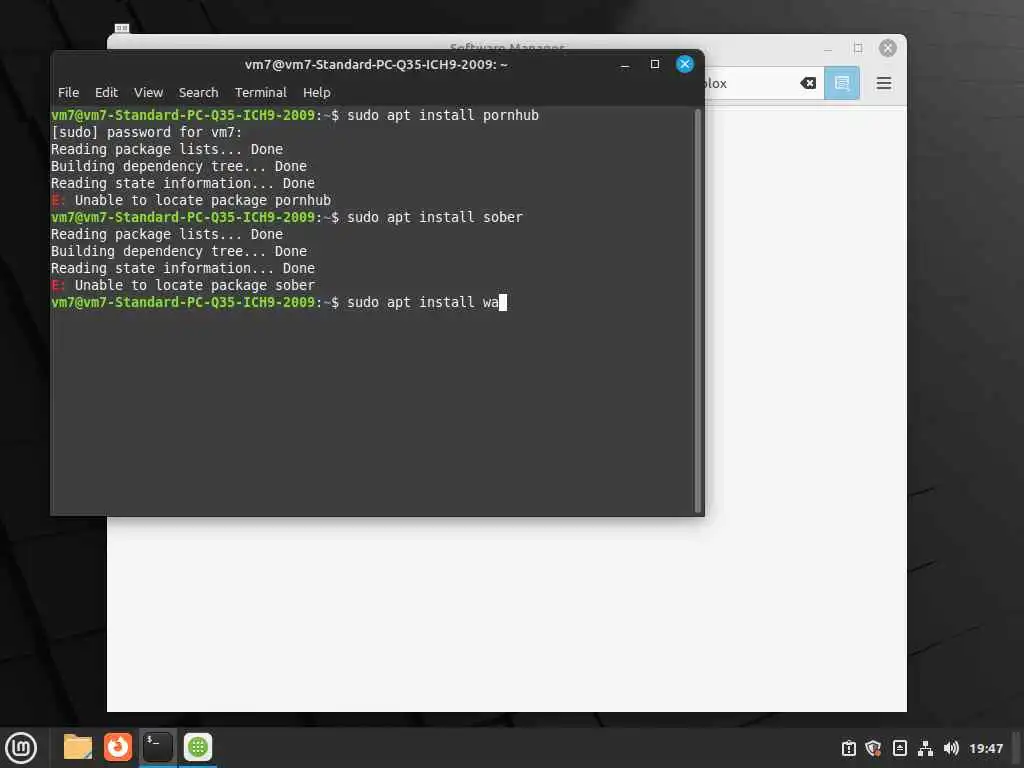Clear the Software Manager search field

[808, 83]
